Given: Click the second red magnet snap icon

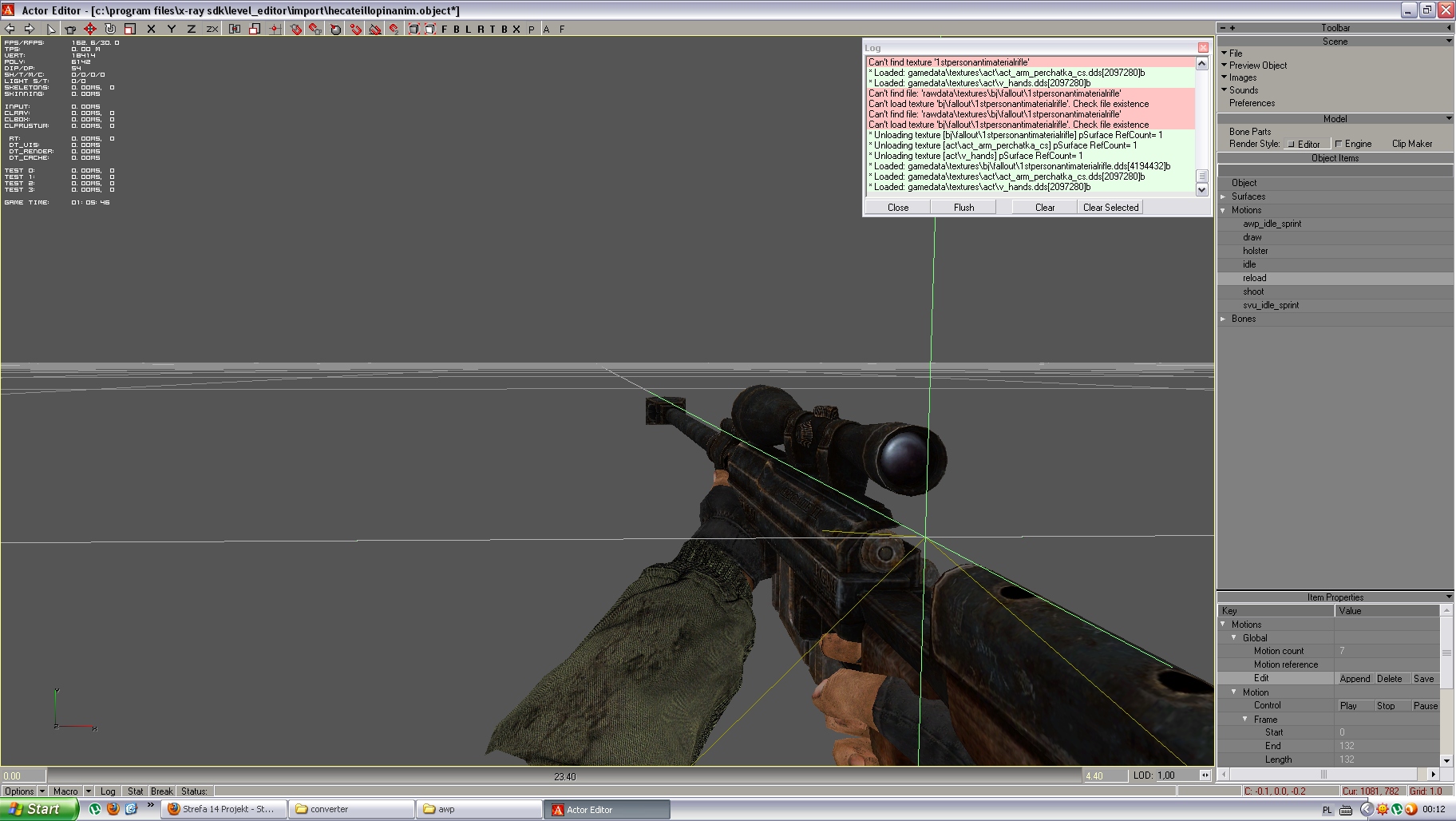Looking at the screenshot, I should point(315,29).
